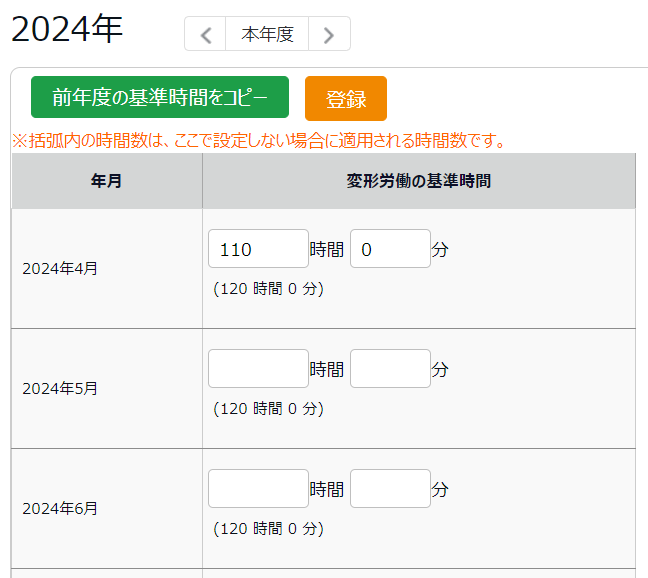Click the 本年度 button
The height and width of the screenshot is (578, 648).
pyautogui.click(x=267, y=34)
